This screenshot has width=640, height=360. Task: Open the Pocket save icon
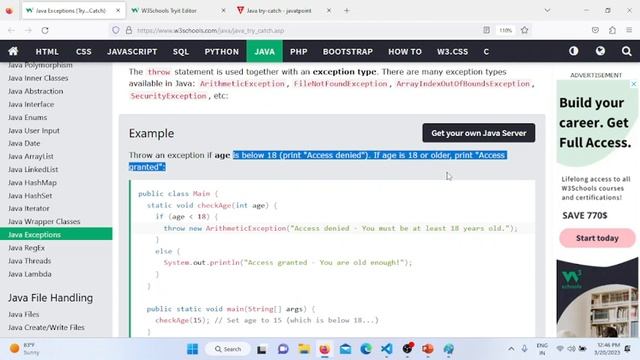tap(596, 30)
